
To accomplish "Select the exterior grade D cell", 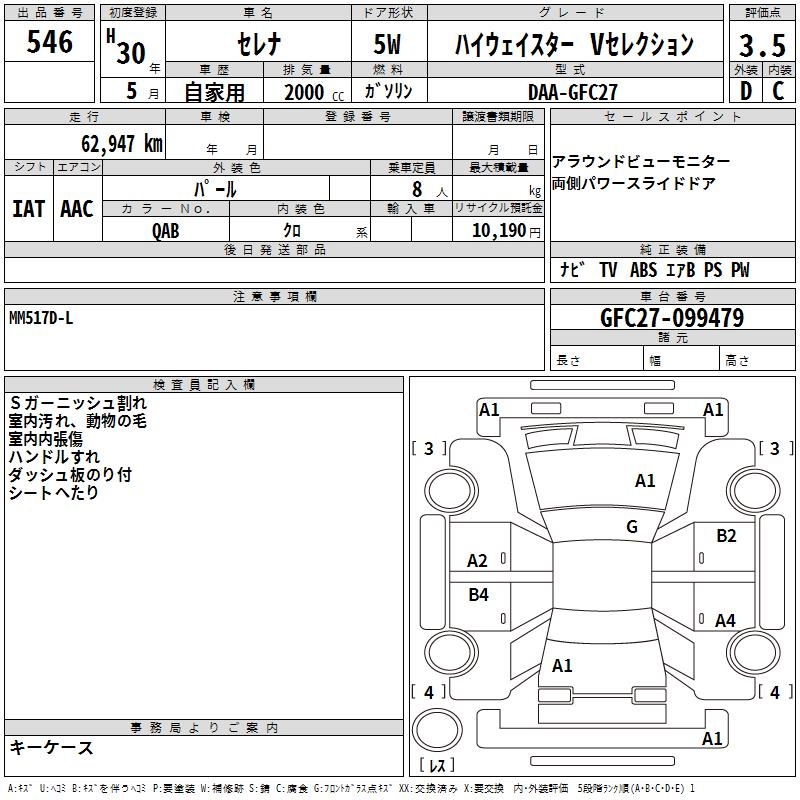I will click(x=745, y=91).
